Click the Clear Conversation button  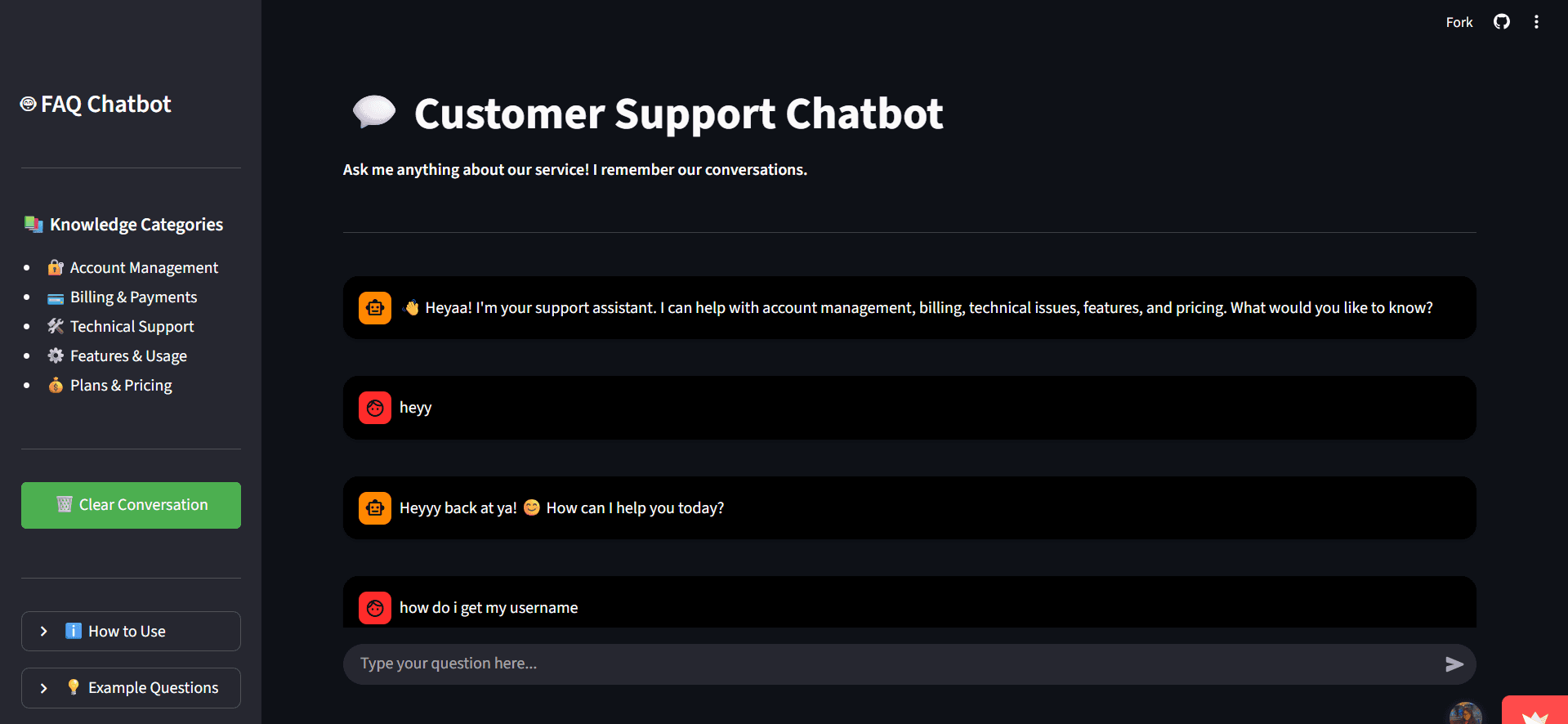[x=131, y=504]
